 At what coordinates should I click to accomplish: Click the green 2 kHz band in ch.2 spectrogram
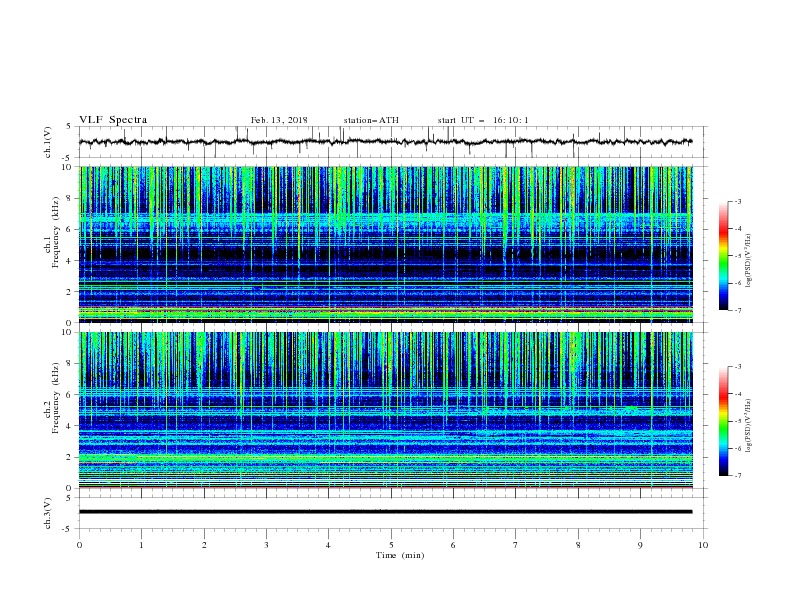(x=385, y=458)
